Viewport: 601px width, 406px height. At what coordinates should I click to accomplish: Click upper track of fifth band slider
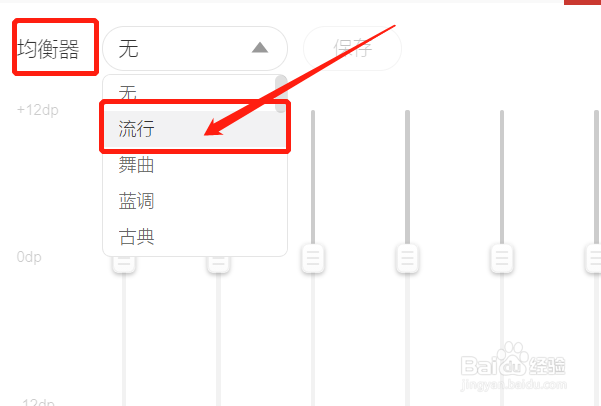pos(502,177)
